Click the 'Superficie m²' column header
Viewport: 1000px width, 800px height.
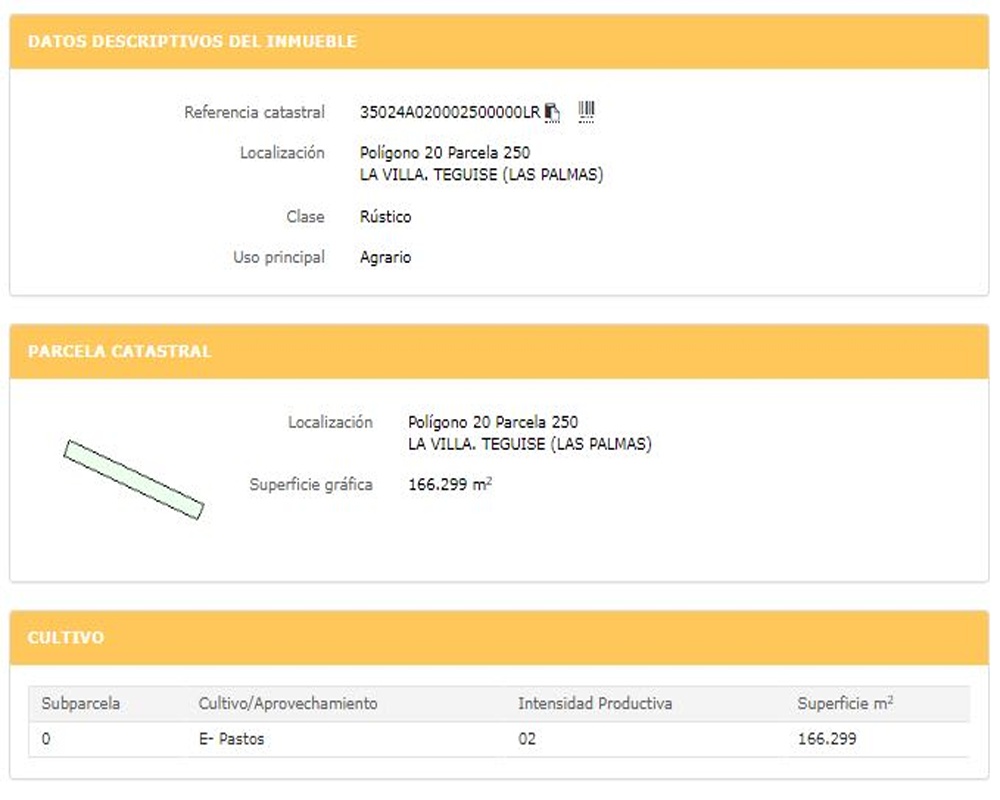tap(845, 703)
